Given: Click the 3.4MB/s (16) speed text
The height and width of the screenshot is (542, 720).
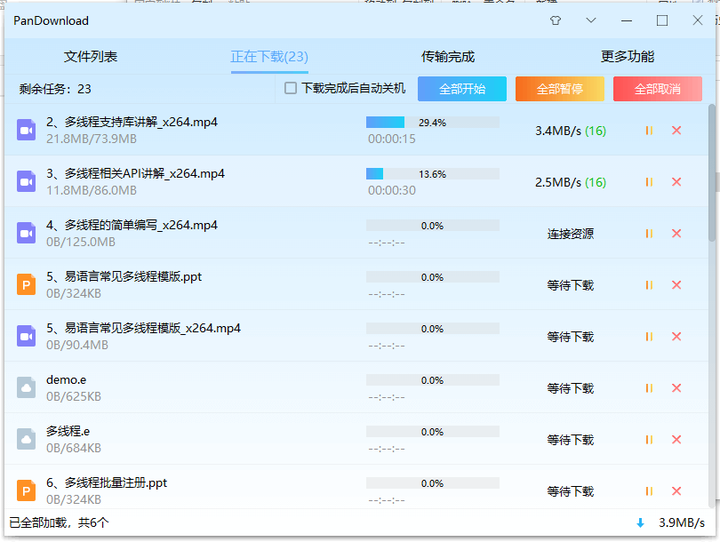Looking at the screenshot, I should tap(570, 131).
